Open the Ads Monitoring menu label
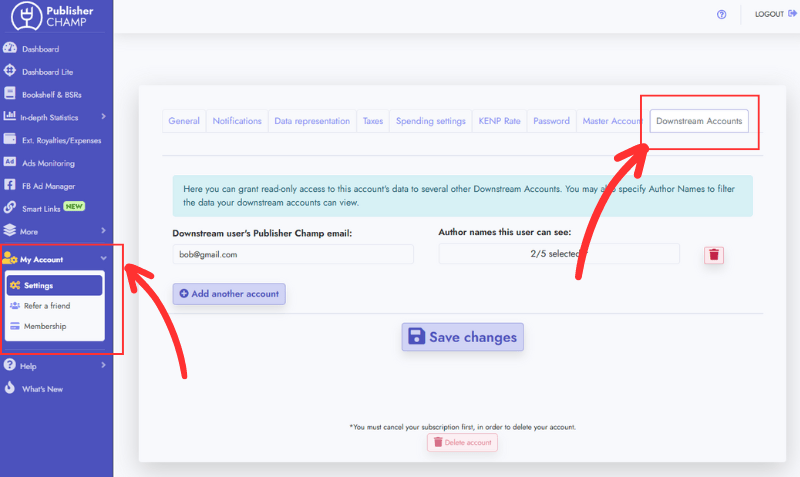Image resolution: width=800 pixels, height=477 pixels. [x=48, y=163]
